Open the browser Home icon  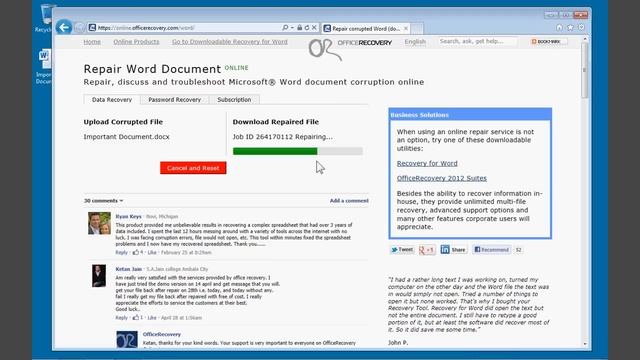pyautogui.click(x=559, y=27)
